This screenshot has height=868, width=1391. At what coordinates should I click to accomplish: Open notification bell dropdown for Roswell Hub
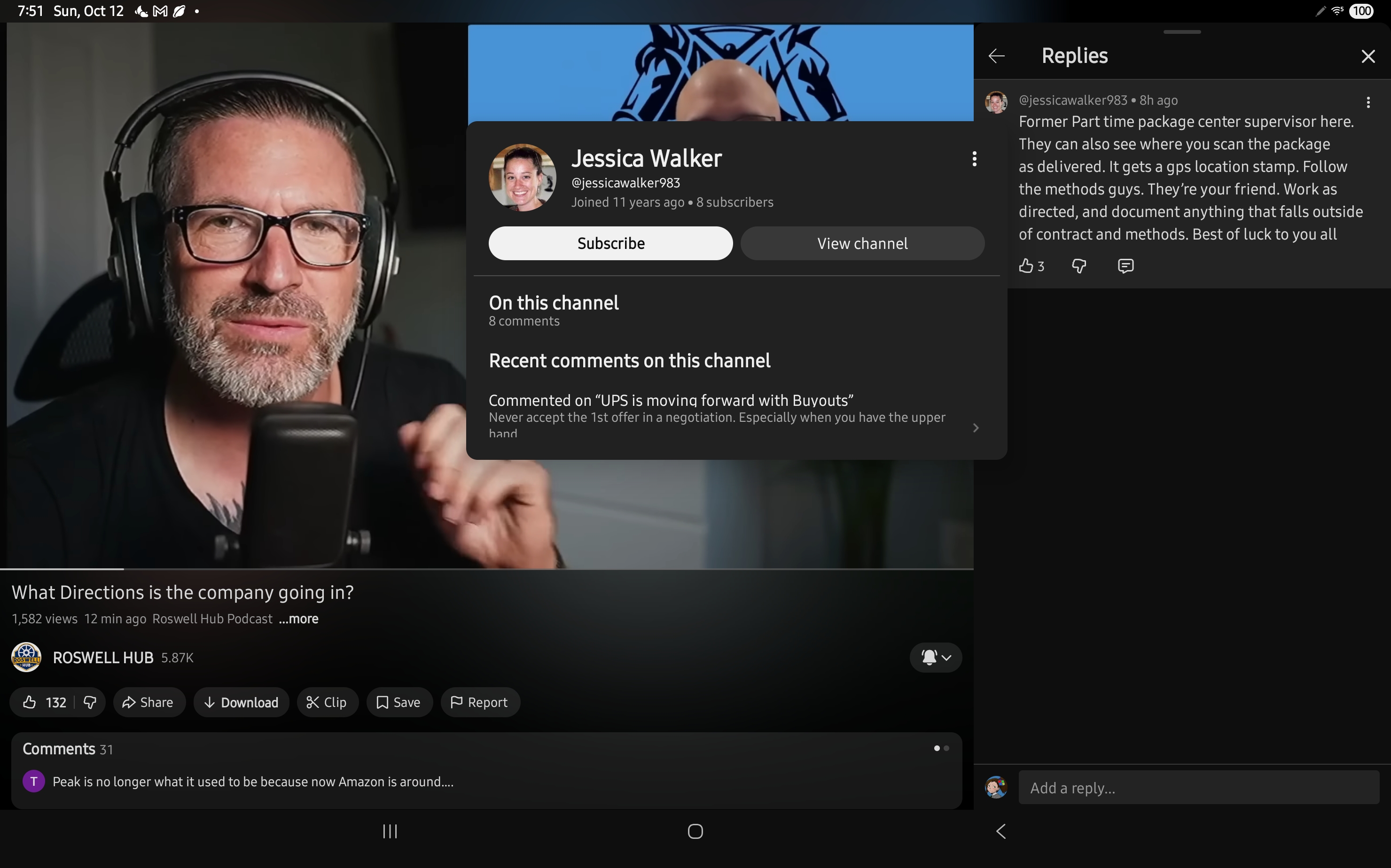[x=936, y=657]
